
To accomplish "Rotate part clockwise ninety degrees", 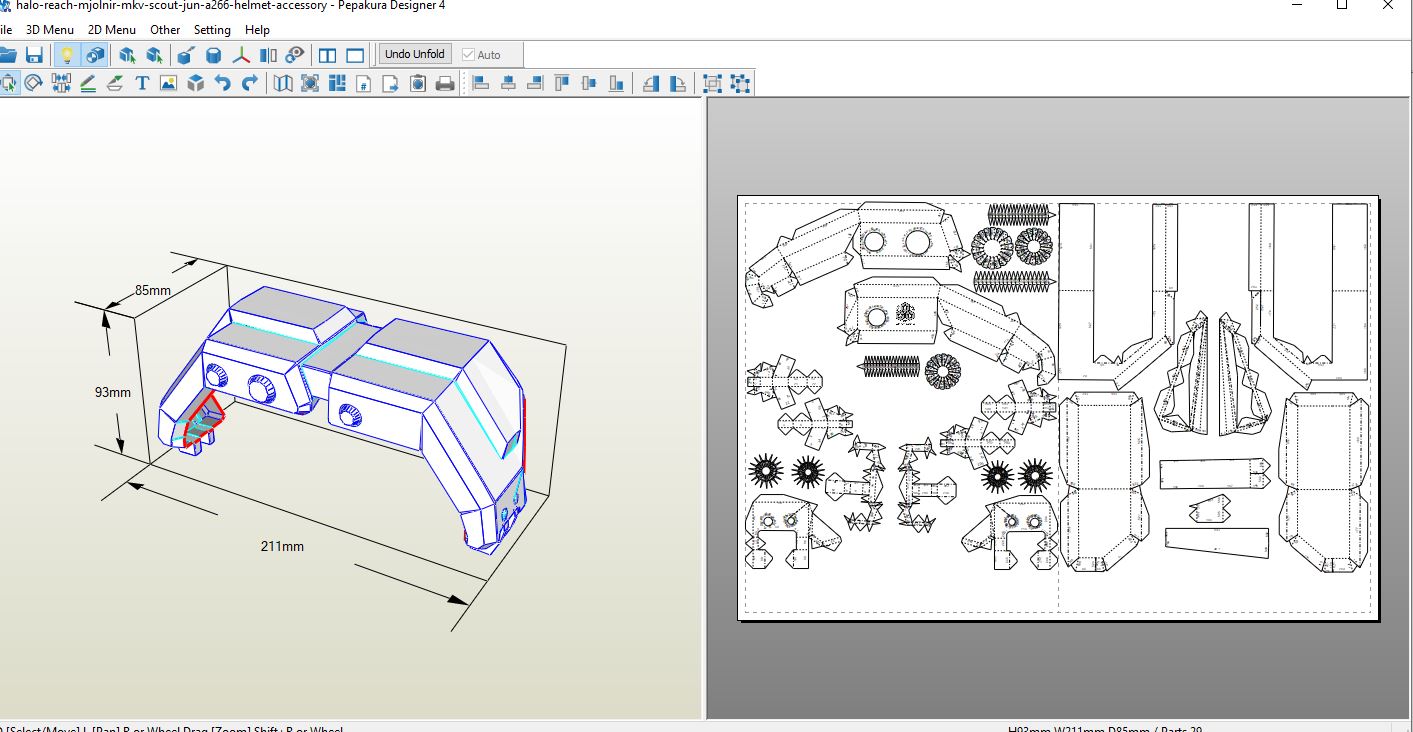I will (678, 83).
